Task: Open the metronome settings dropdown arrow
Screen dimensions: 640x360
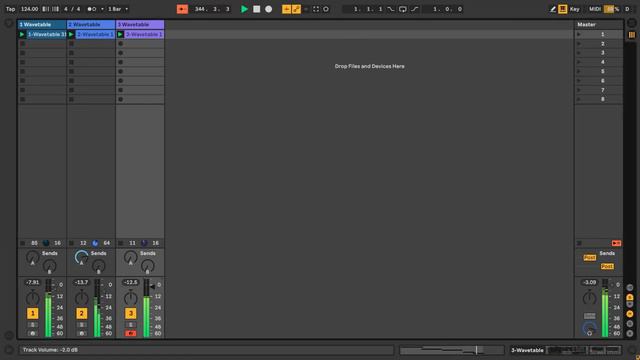Action: [102, 9]
